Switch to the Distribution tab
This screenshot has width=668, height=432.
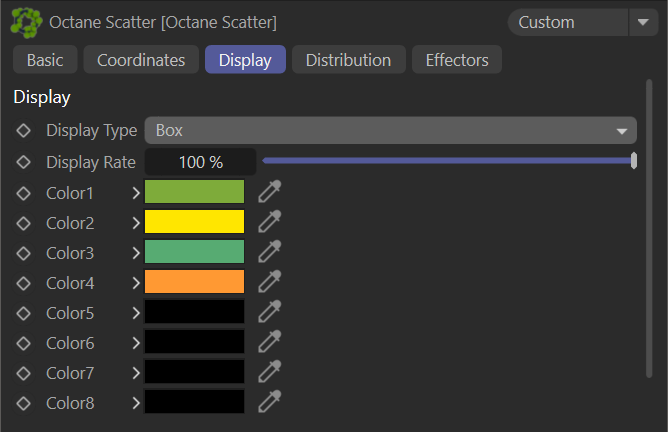tap(348, 60)
